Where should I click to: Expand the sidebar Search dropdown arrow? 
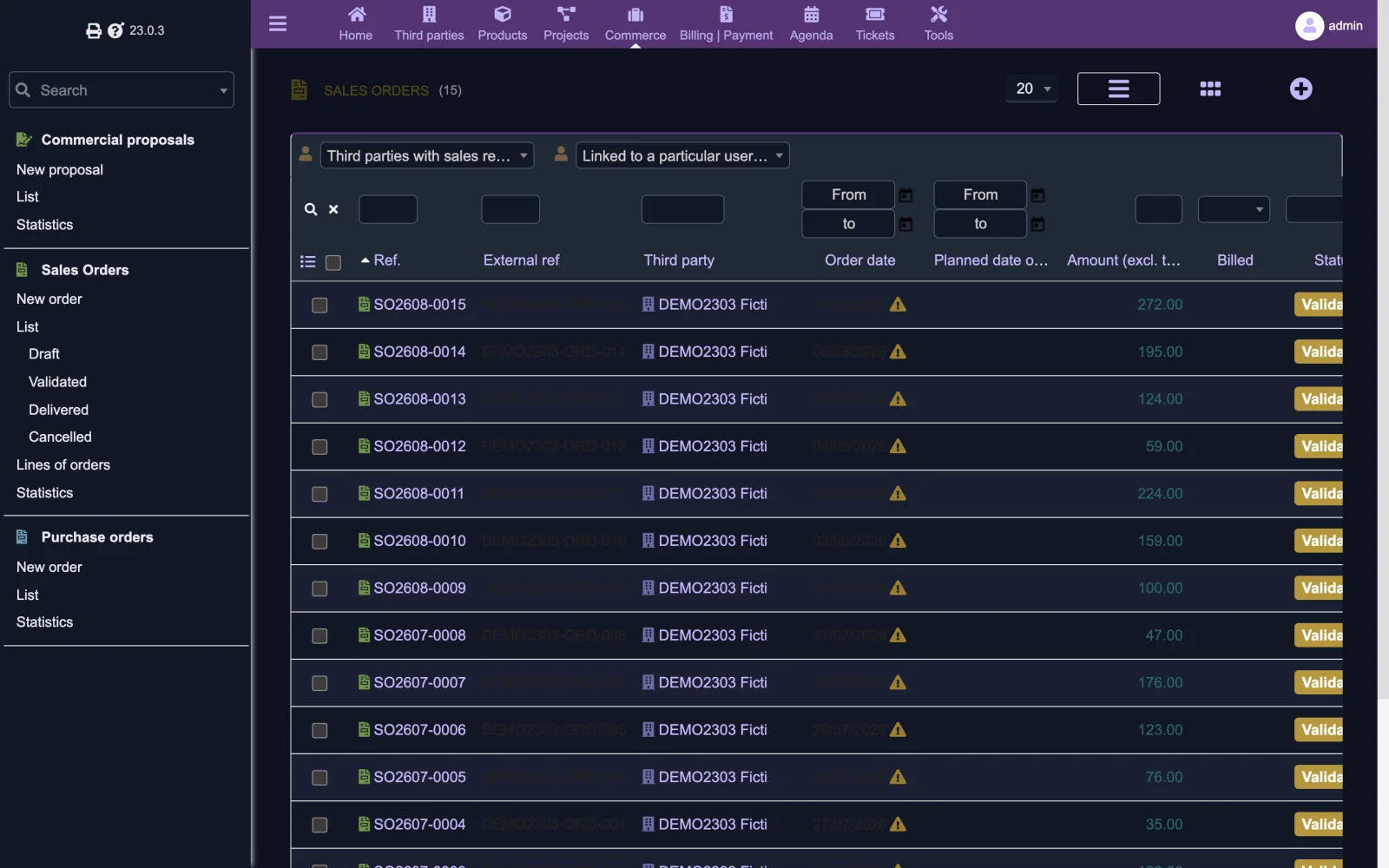(x=223, y=90)
